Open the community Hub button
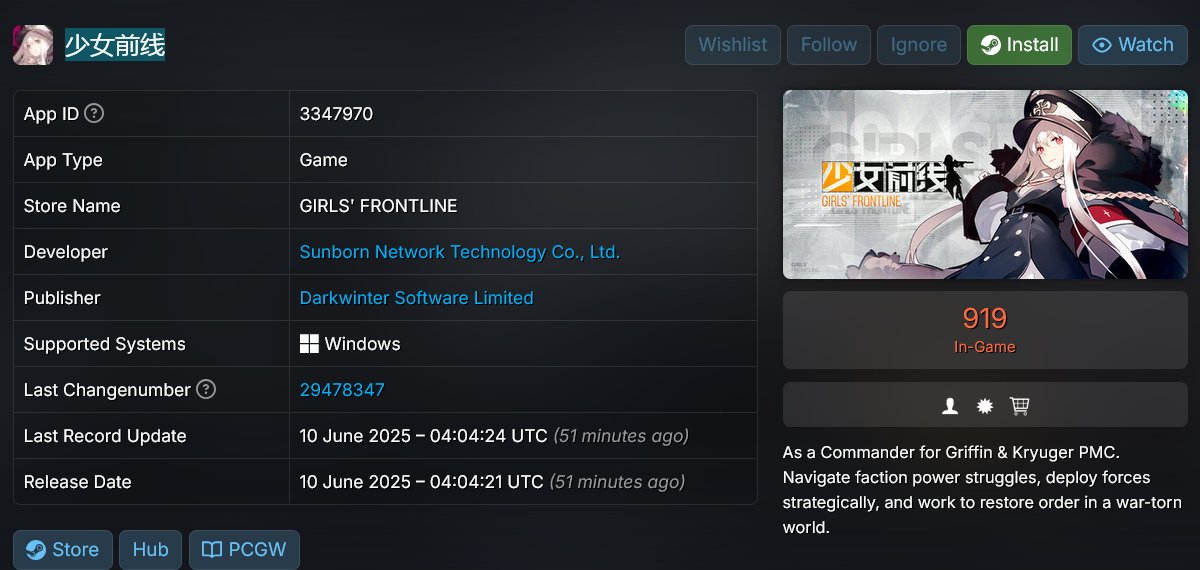 click(x=151, y=550)
